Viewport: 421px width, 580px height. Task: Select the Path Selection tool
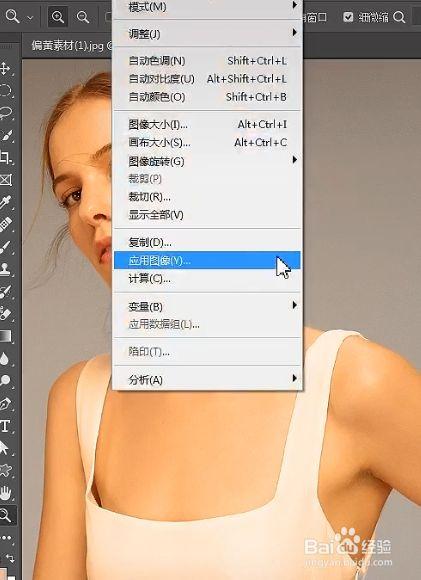4,448
